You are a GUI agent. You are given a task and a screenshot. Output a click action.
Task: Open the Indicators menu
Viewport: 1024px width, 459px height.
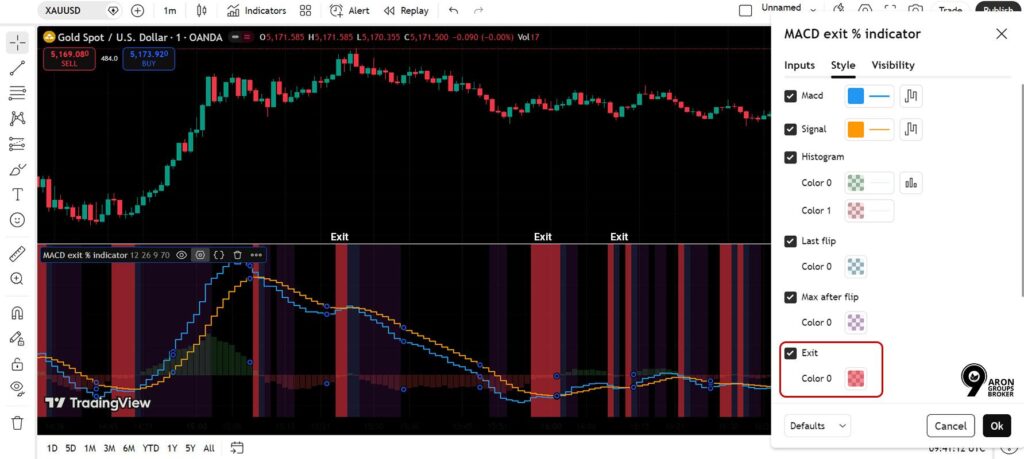(257, 10)
